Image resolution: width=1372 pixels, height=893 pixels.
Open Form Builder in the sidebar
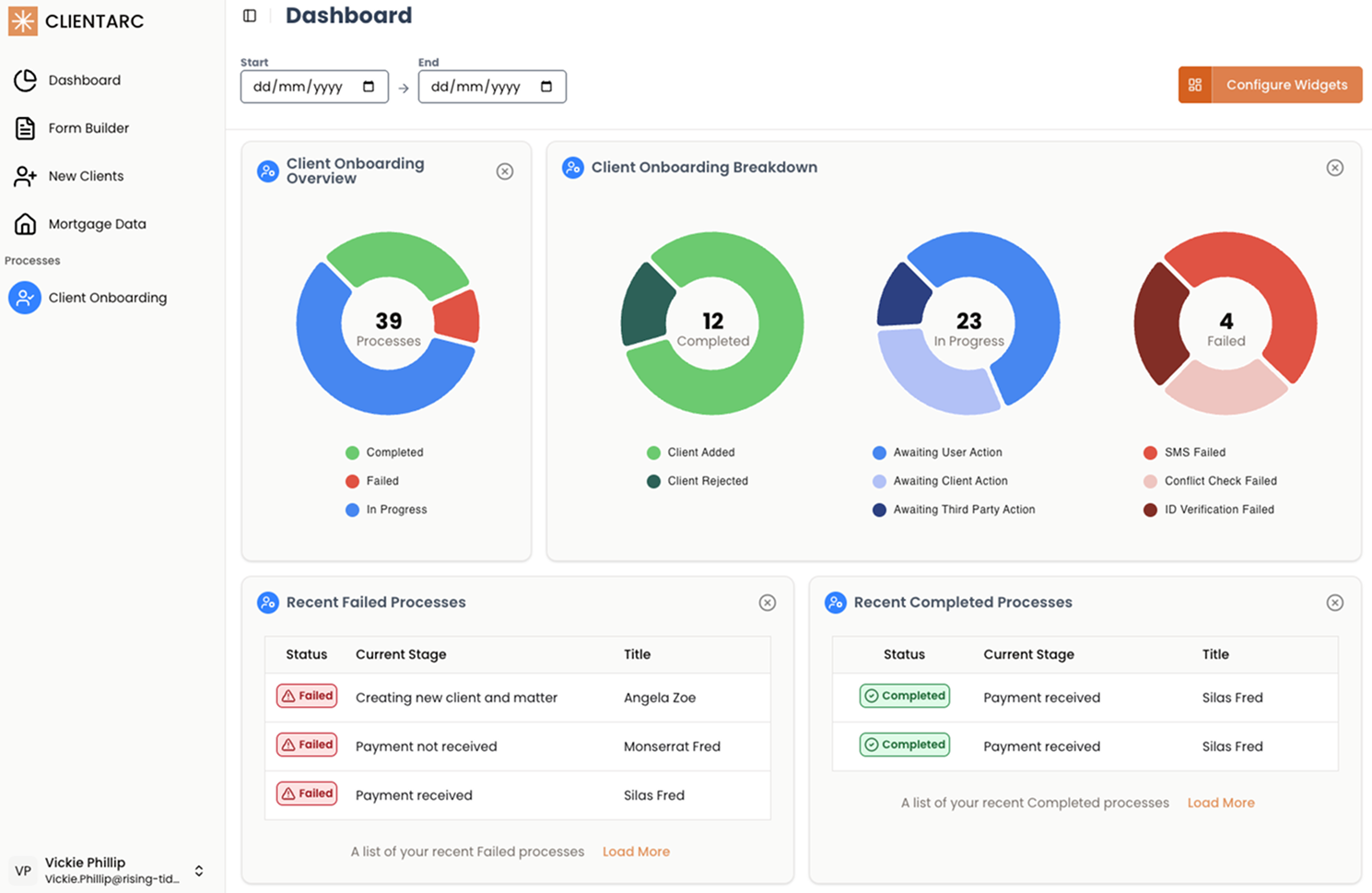88,128
